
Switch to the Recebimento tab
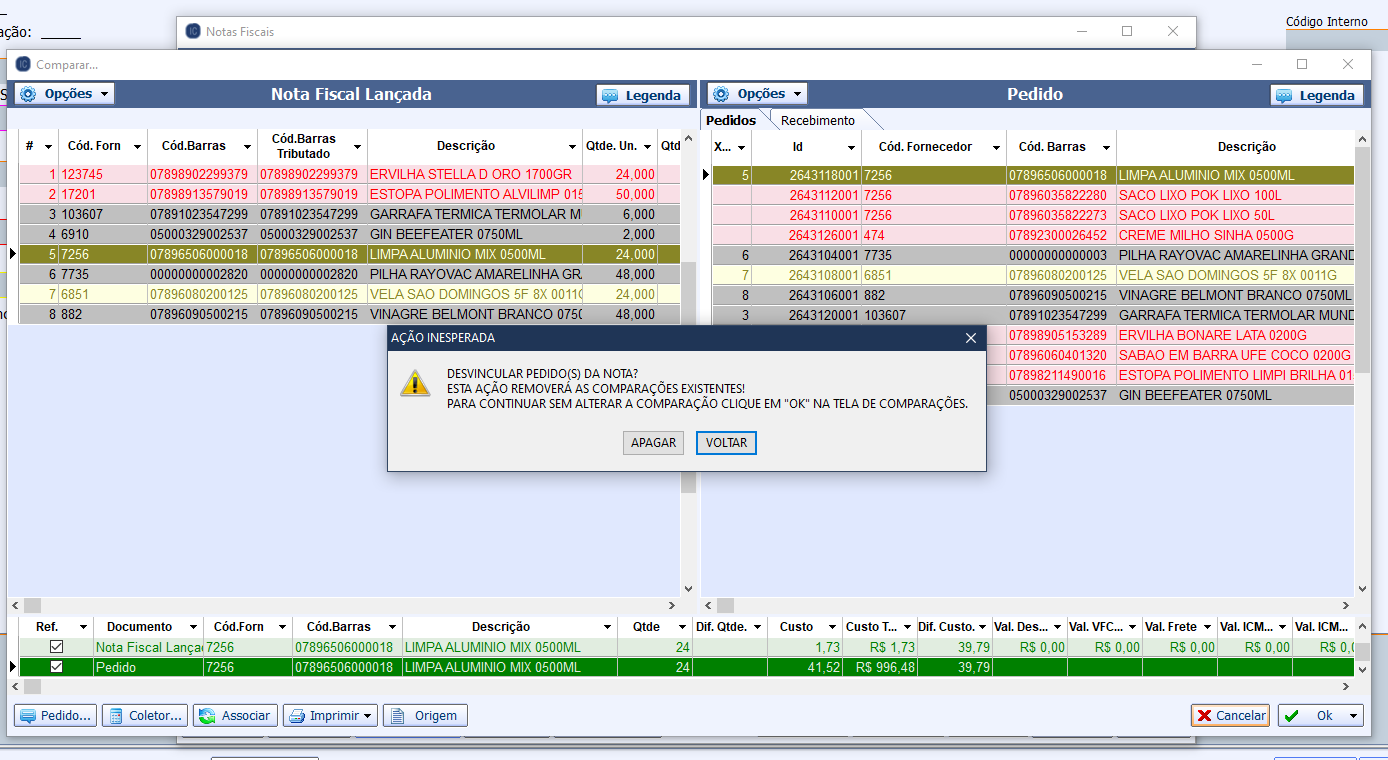(x=818, y=120)
